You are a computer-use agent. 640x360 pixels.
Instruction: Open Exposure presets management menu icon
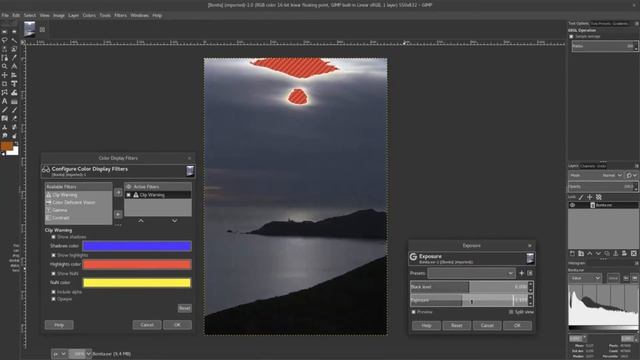click(x=530, y=273)
